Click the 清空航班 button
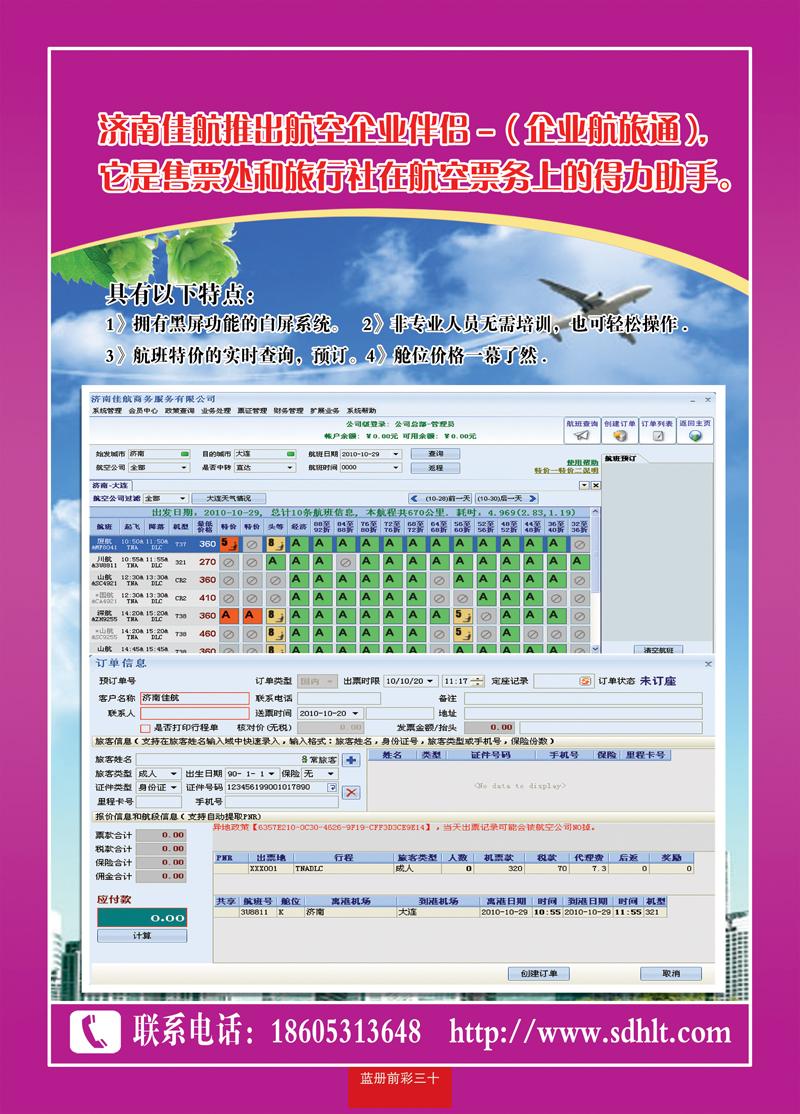800x1114 pixels. pos(658,649)
